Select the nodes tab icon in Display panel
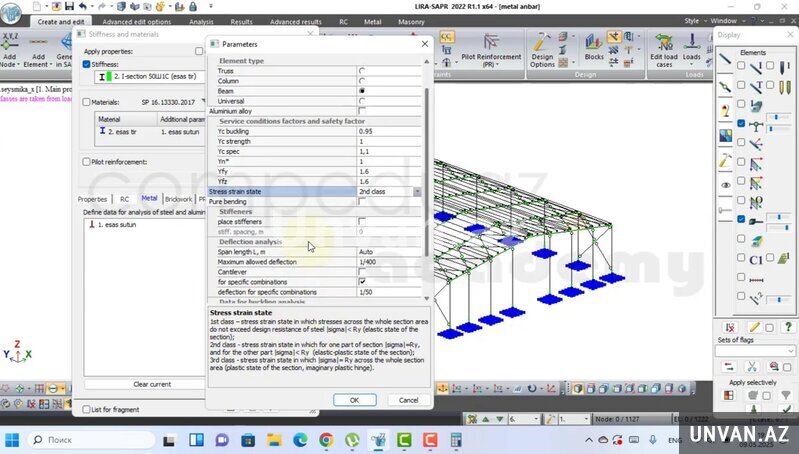The height and width of the screenshot is (454, 799). pyautogui.click(x=725, y=86)
